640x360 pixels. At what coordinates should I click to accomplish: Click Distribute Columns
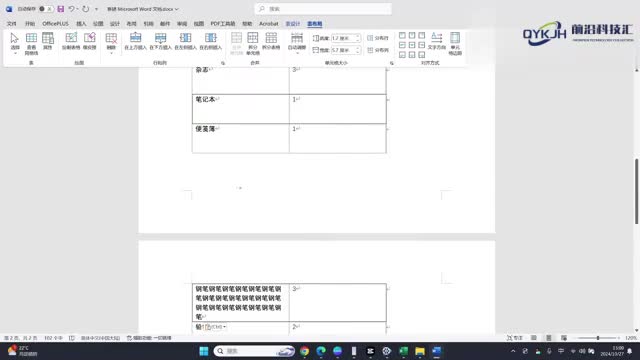pyautogui.click(x=378, y=50)
